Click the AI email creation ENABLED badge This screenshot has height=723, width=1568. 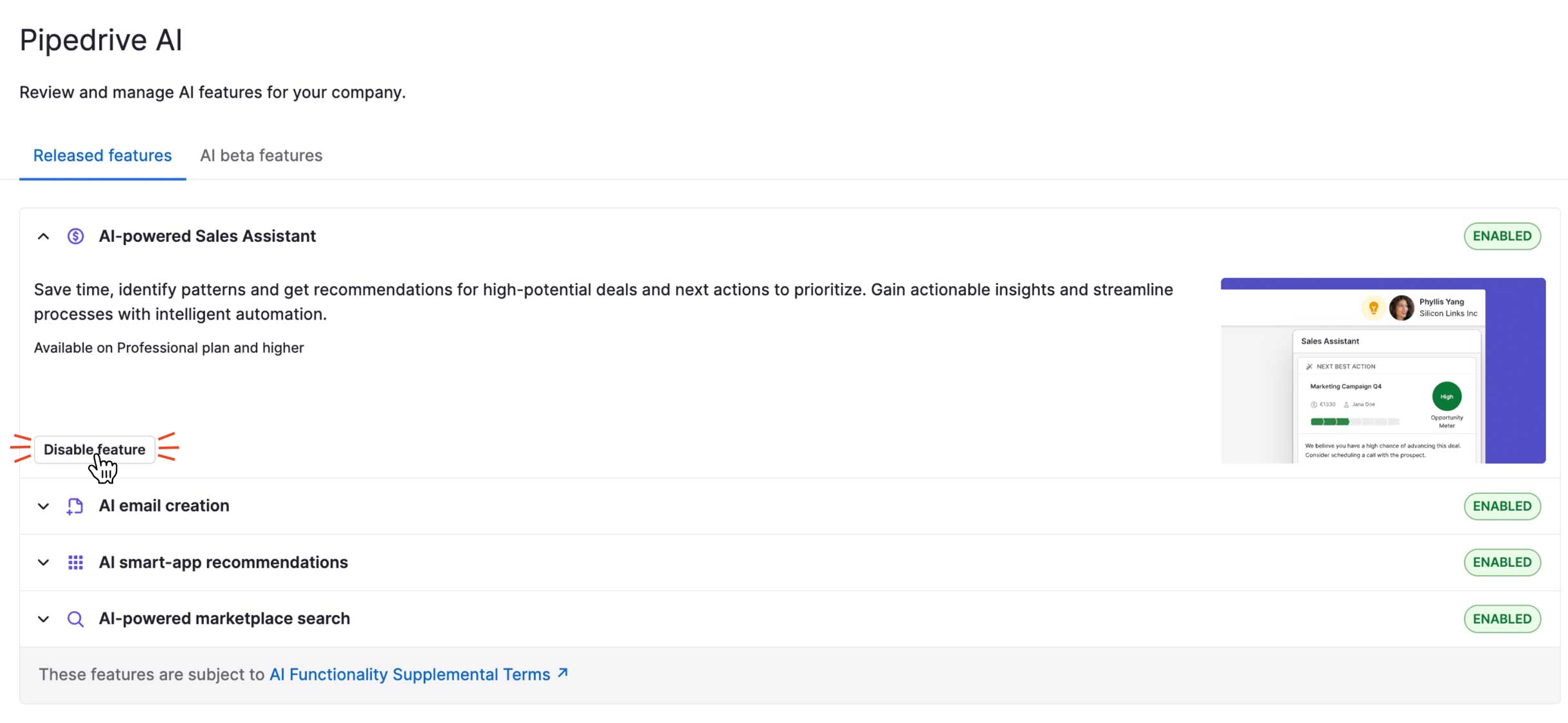(x=1502, y=506)
